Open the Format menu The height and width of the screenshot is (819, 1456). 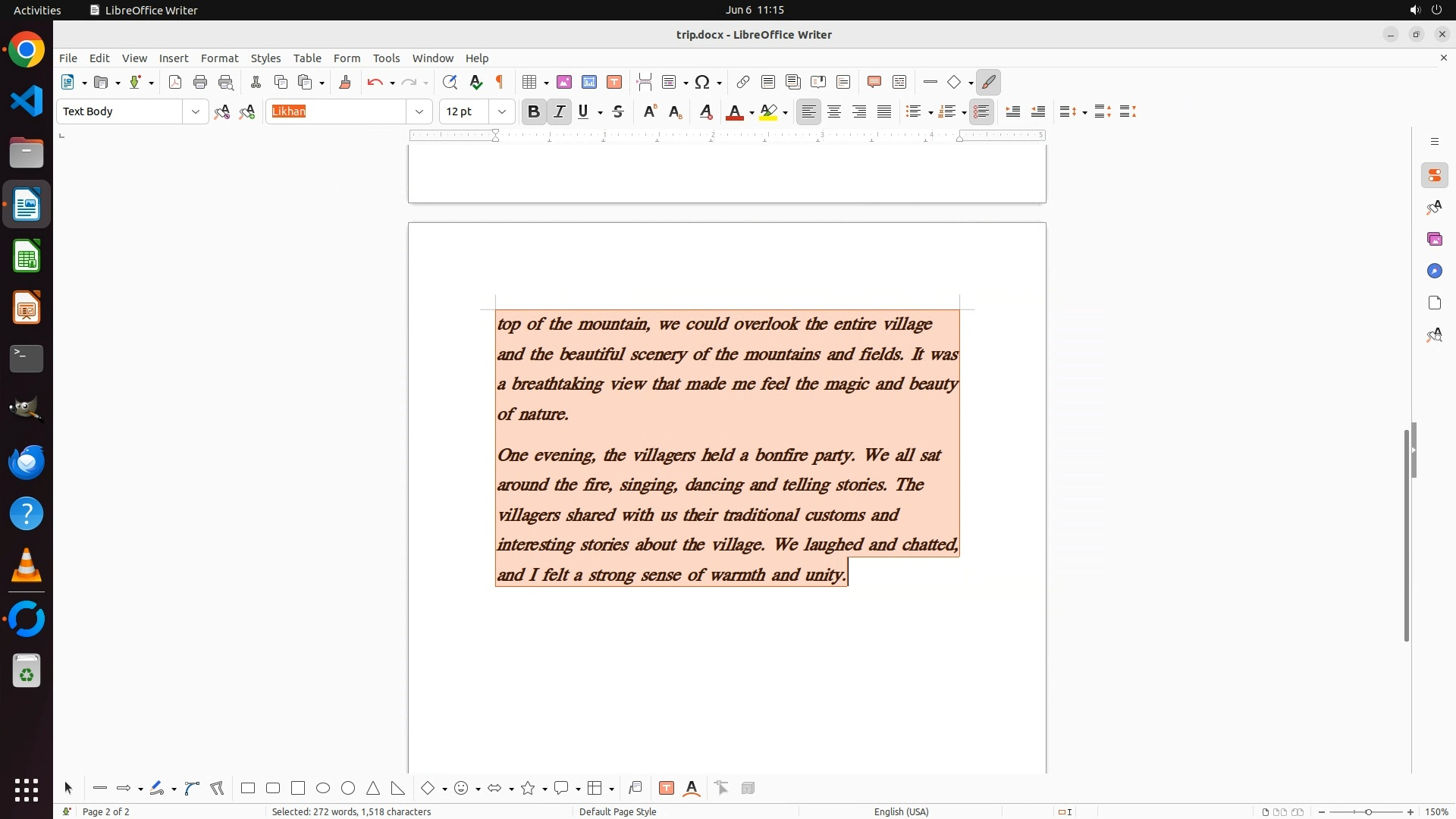(219, 58)
